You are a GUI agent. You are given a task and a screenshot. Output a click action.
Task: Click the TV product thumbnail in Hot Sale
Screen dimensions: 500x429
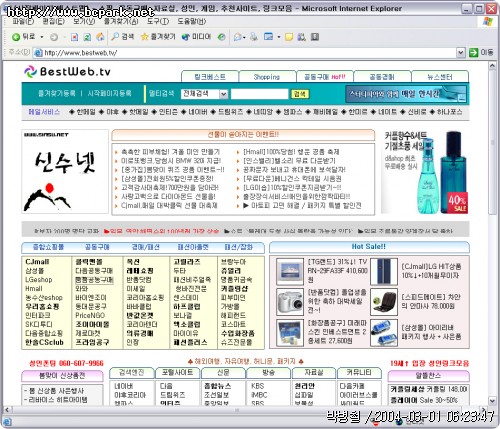[290, 272]
